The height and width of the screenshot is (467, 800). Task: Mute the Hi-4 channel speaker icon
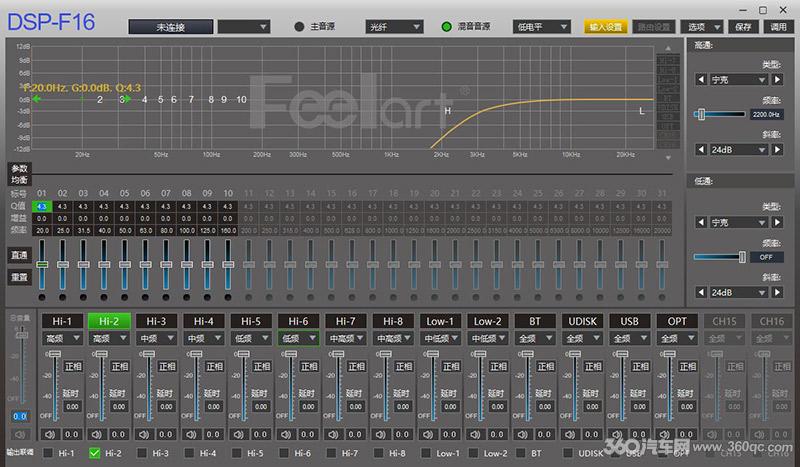pos(191,434)
